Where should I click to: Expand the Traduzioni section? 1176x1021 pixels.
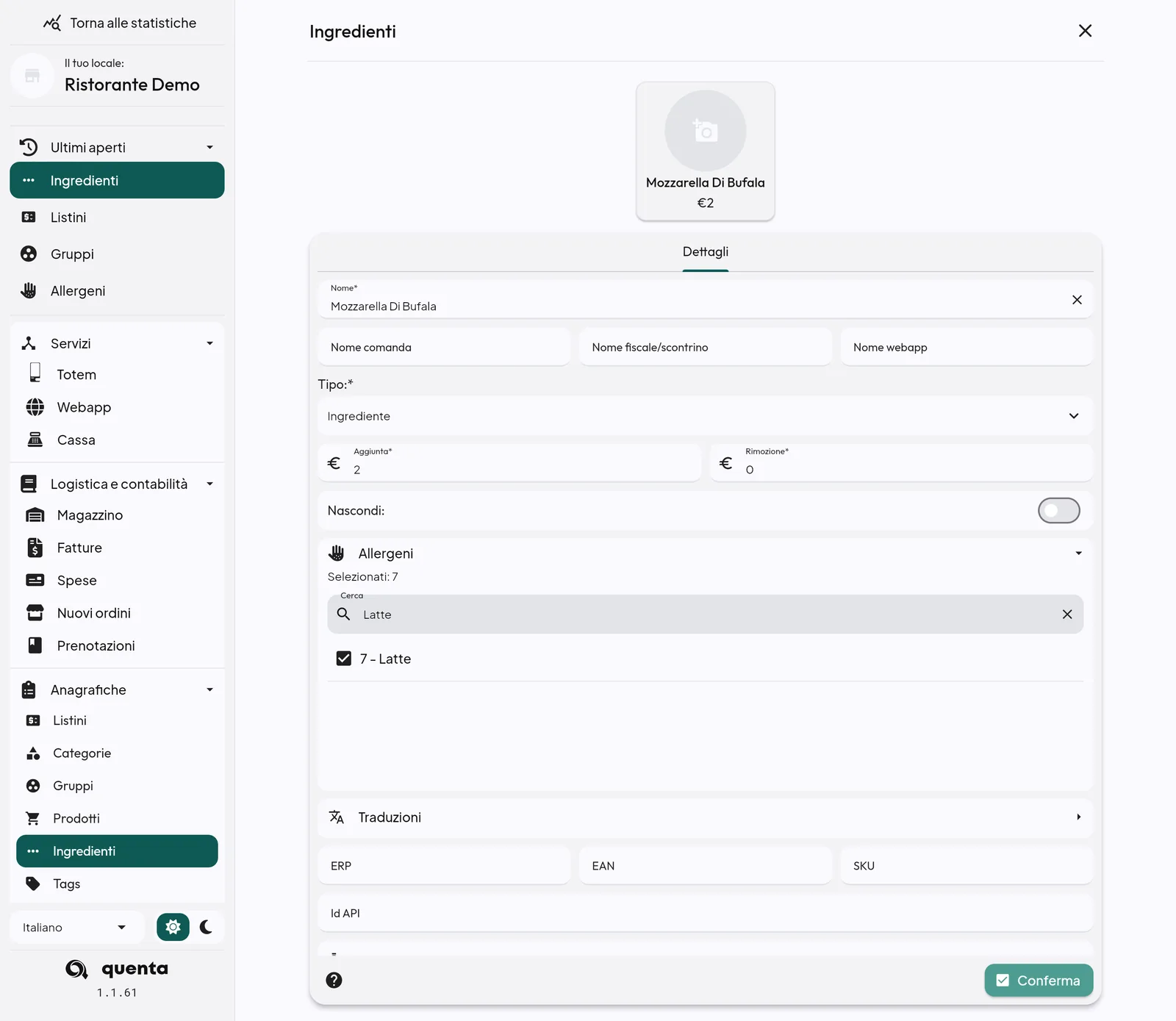tap(705, 817)
